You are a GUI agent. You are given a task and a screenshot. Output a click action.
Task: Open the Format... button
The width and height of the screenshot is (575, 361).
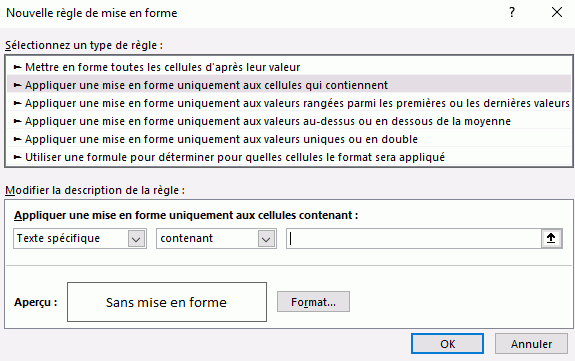tap(313, 302)
